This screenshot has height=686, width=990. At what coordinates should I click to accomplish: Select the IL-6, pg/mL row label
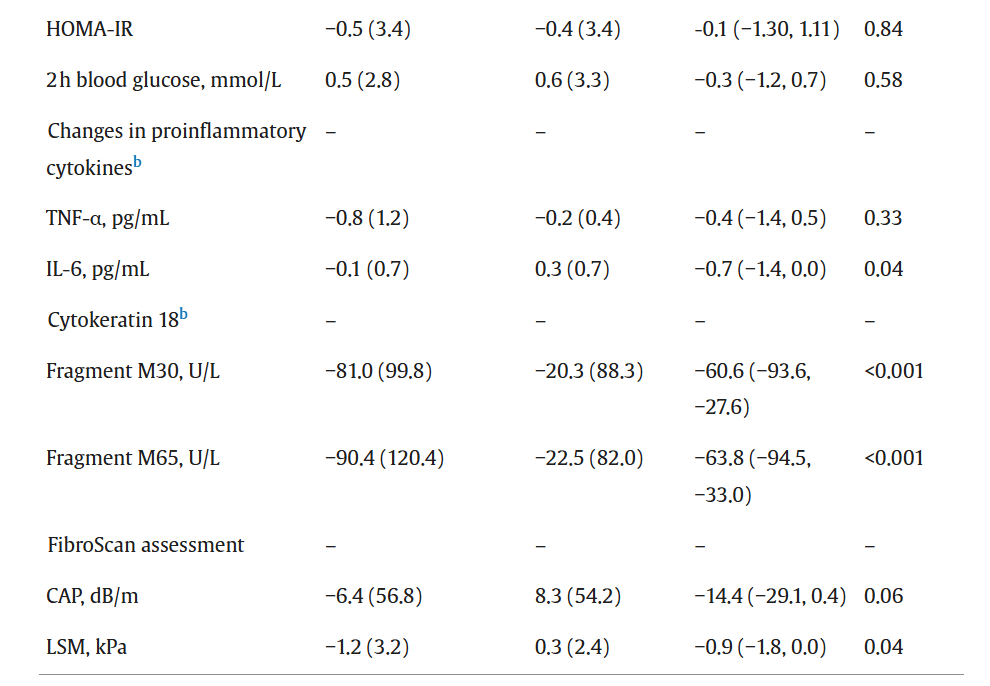click(98, 269)
